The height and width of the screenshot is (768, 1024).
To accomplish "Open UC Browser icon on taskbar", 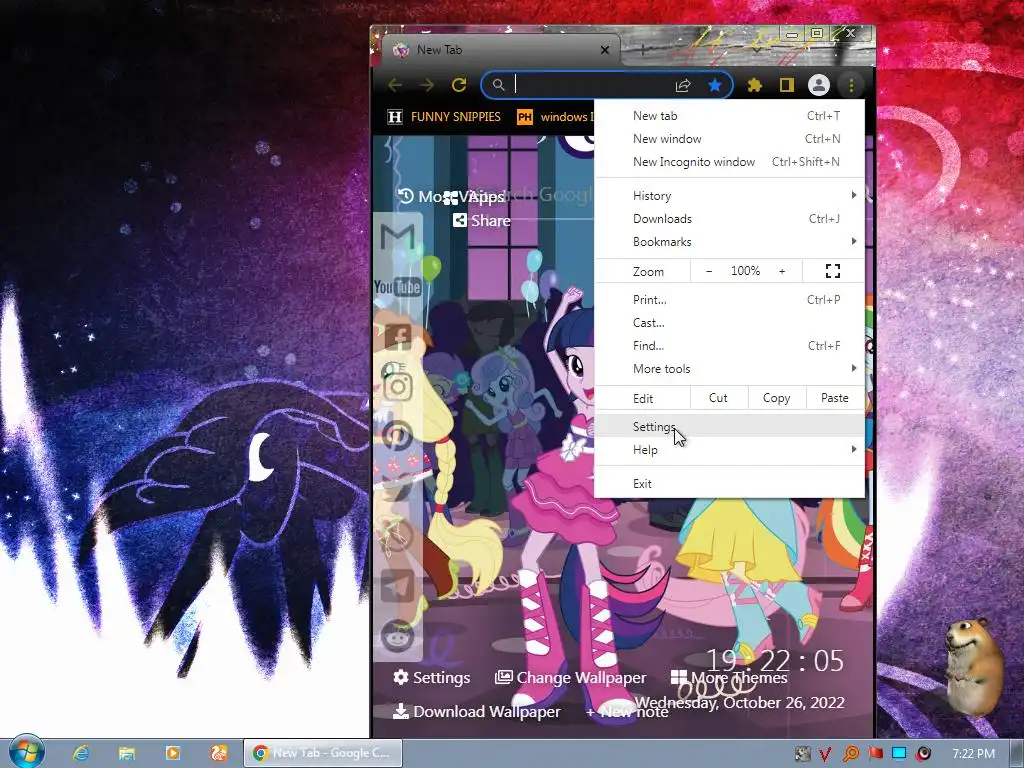I will (219, 753).
